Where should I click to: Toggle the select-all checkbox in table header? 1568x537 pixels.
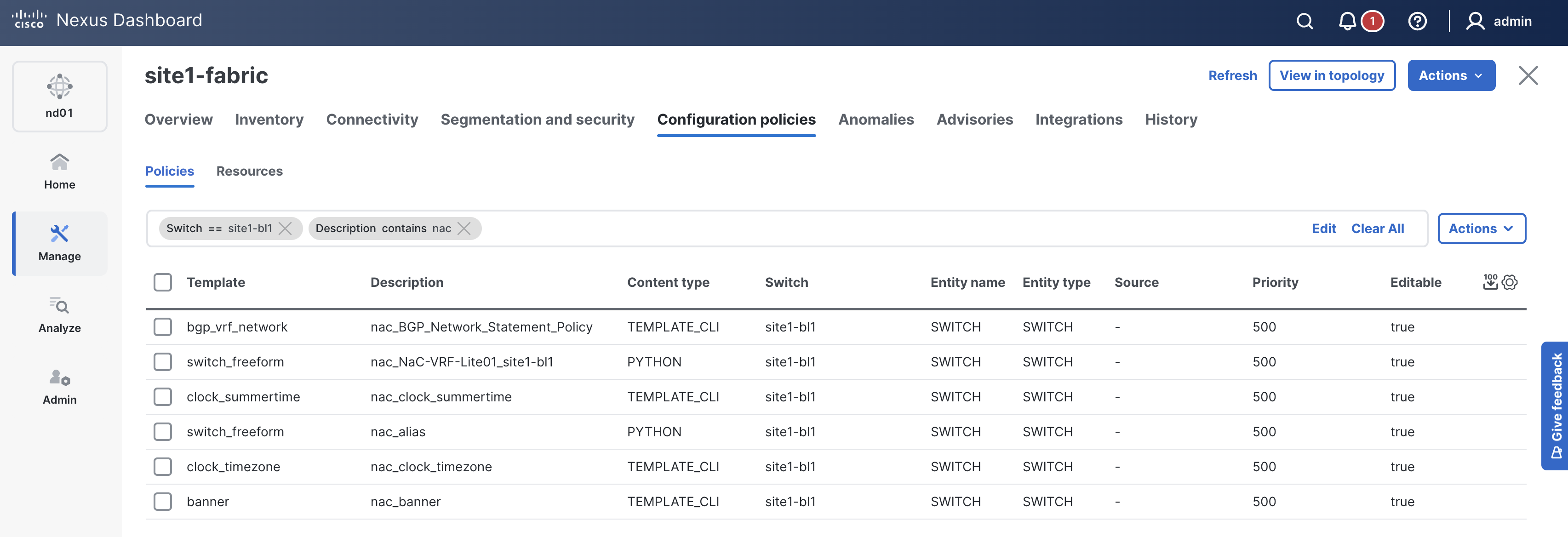162,282
